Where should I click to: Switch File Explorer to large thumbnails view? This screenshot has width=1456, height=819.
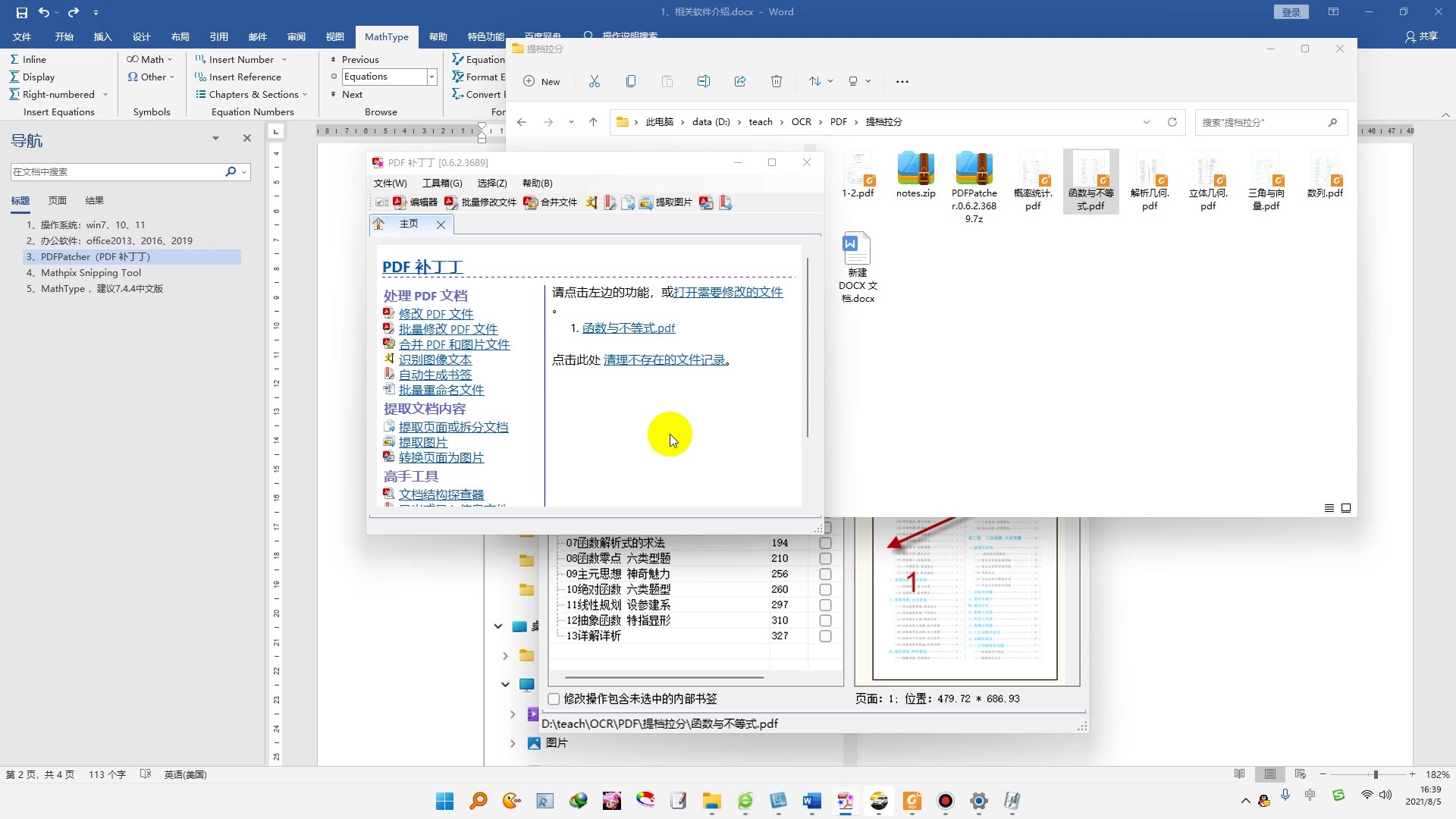pos(1346,508)
